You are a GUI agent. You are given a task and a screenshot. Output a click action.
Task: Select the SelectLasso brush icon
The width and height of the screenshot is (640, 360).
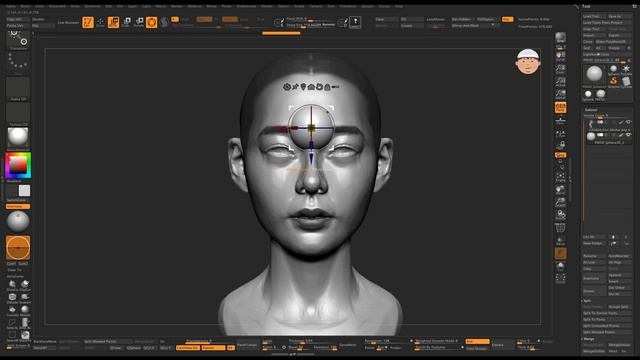tap(12, 323)
